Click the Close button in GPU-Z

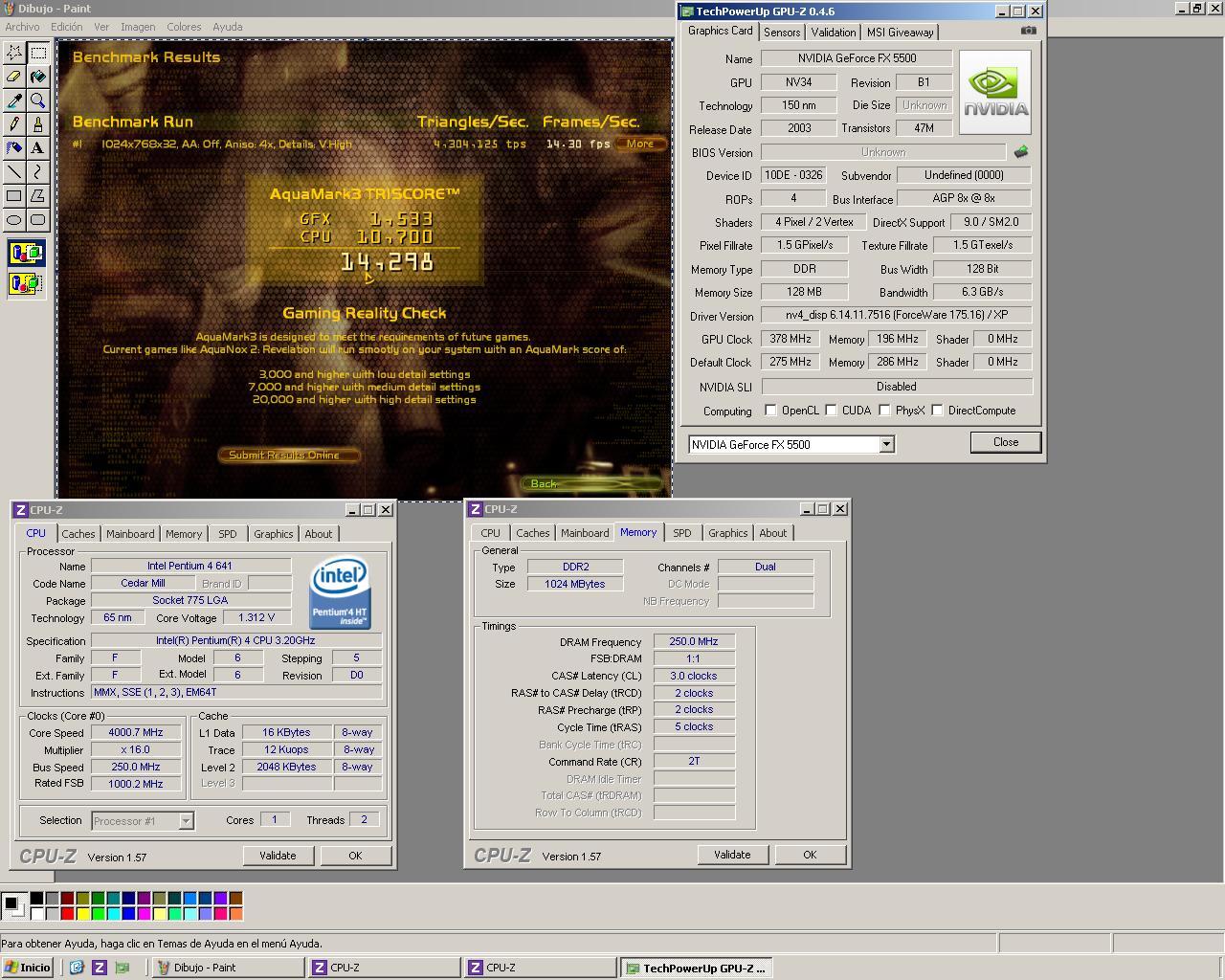tap(1005, 442)
